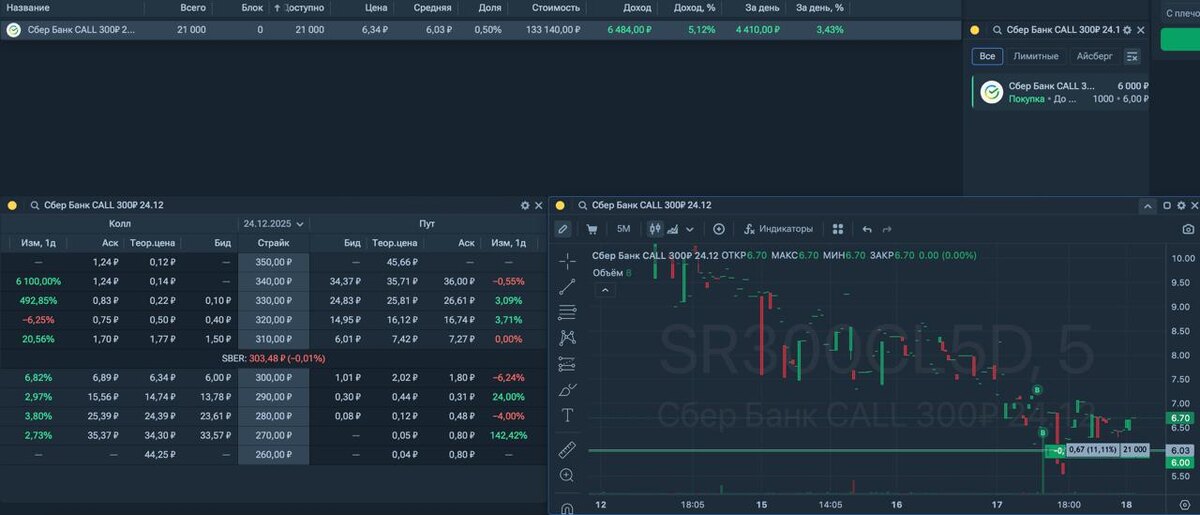Image resolution: width=1200 pixels, height=515 pixels.
Task: Expand the chart type dropdown arrow
Action: (x=690, y=229)
